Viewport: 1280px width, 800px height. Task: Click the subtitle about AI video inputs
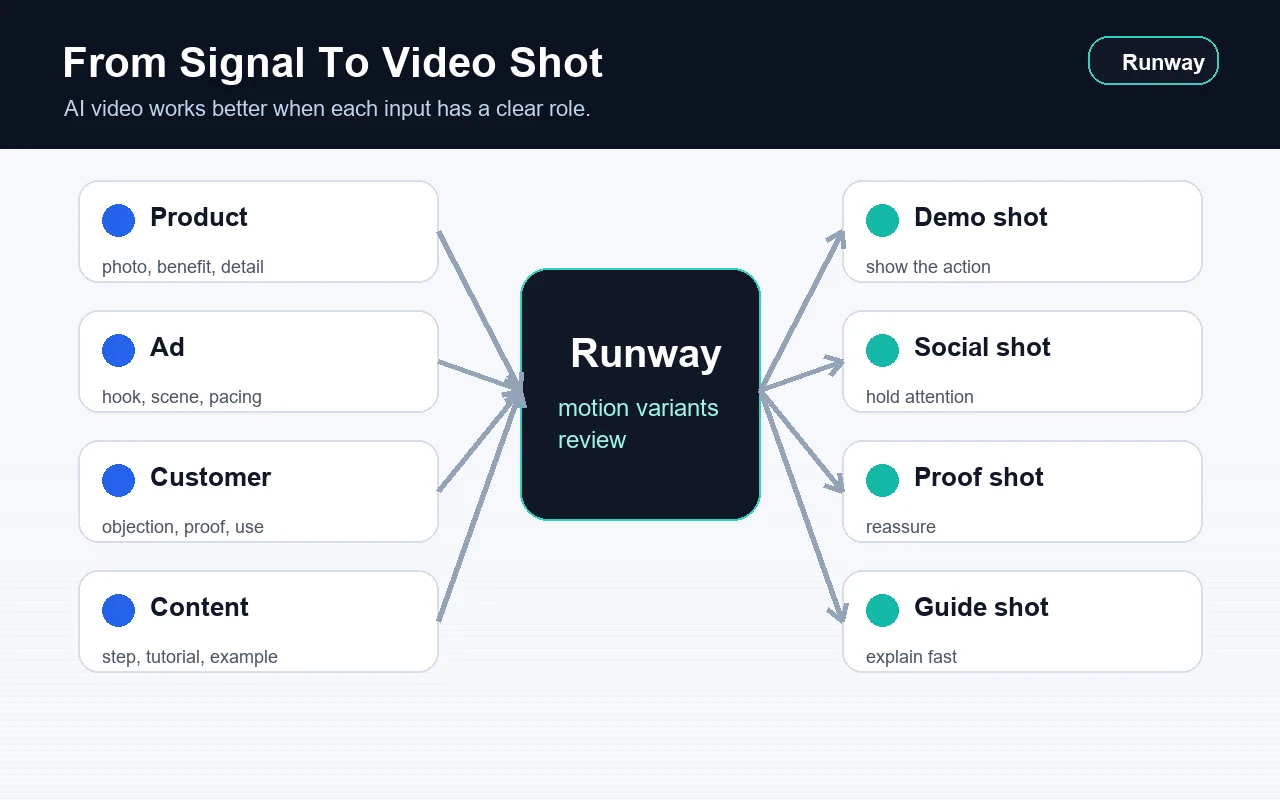(327, 109)
